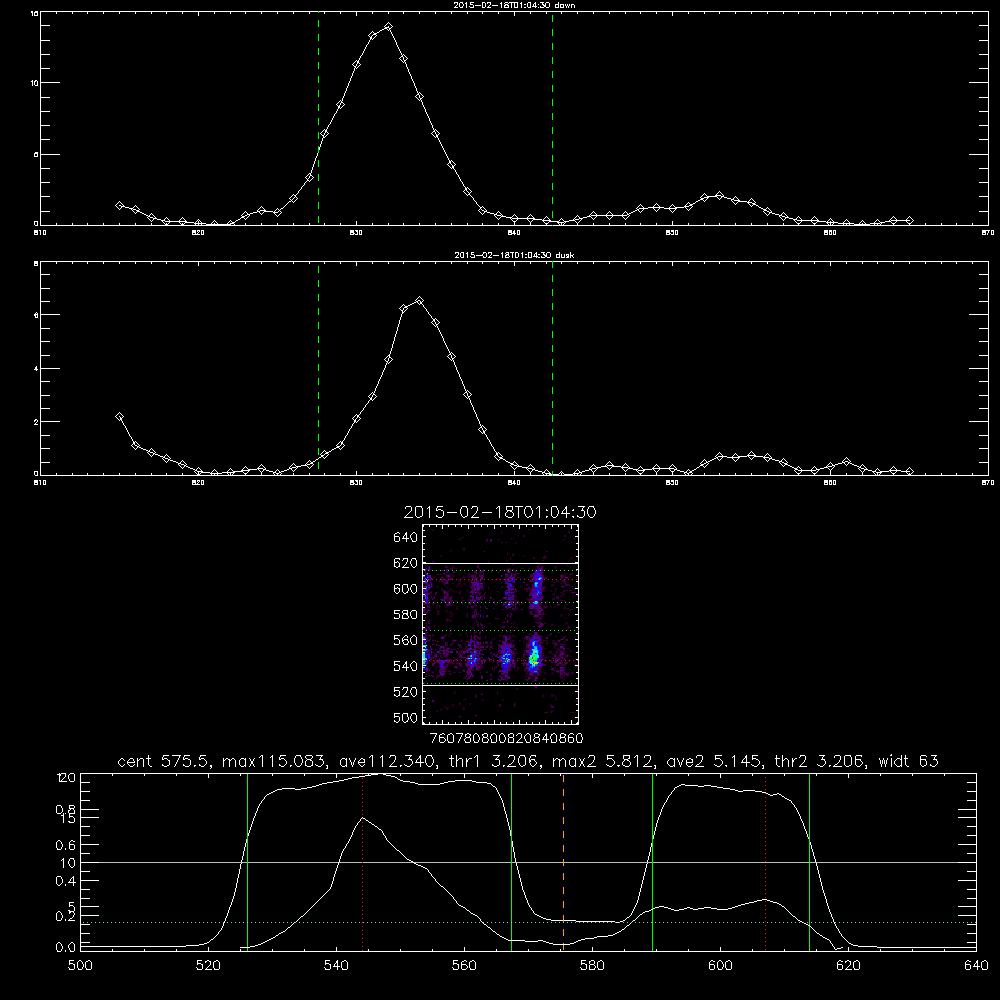Click the peak data point of the dawn curve

tap(388, 27)
